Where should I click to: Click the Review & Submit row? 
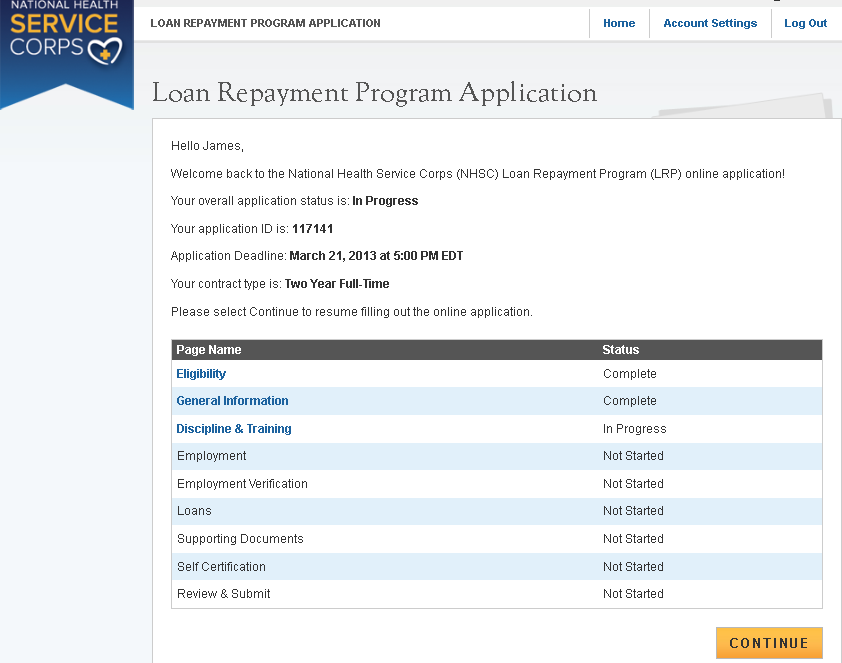coord(223,594)
